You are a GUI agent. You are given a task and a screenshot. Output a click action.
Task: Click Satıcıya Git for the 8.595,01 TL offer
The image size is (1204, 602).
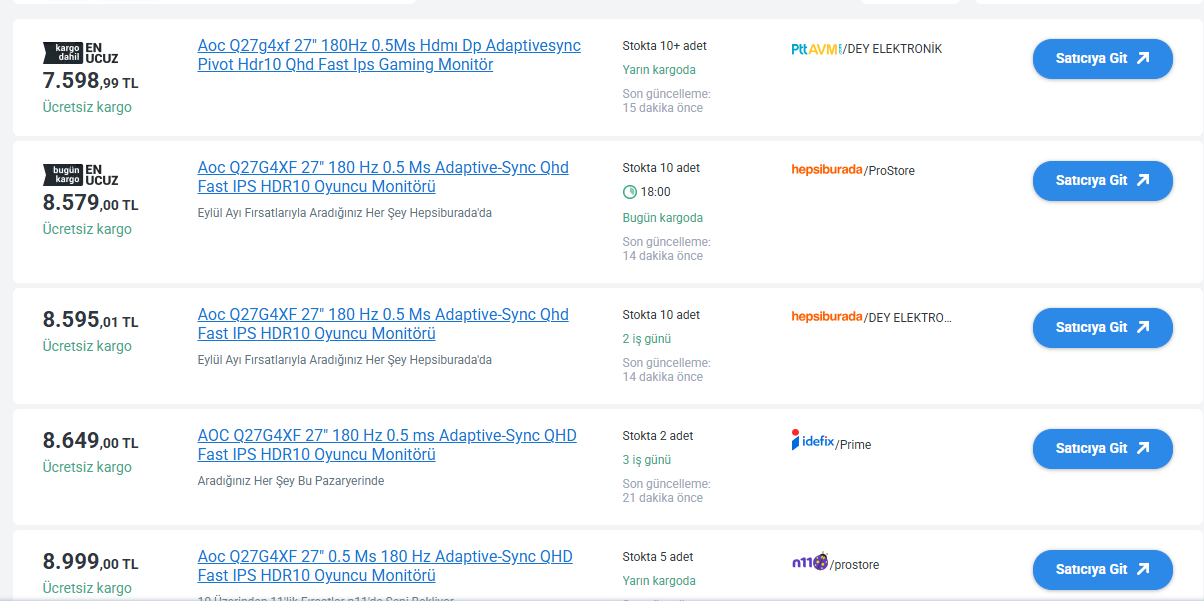(1102, 328)
